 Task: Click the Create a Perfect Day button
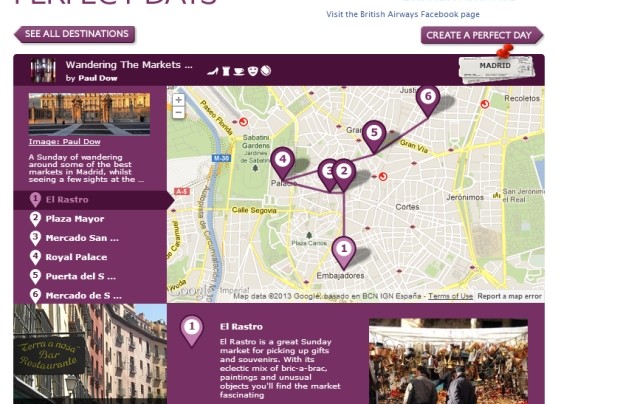point(481,35)
